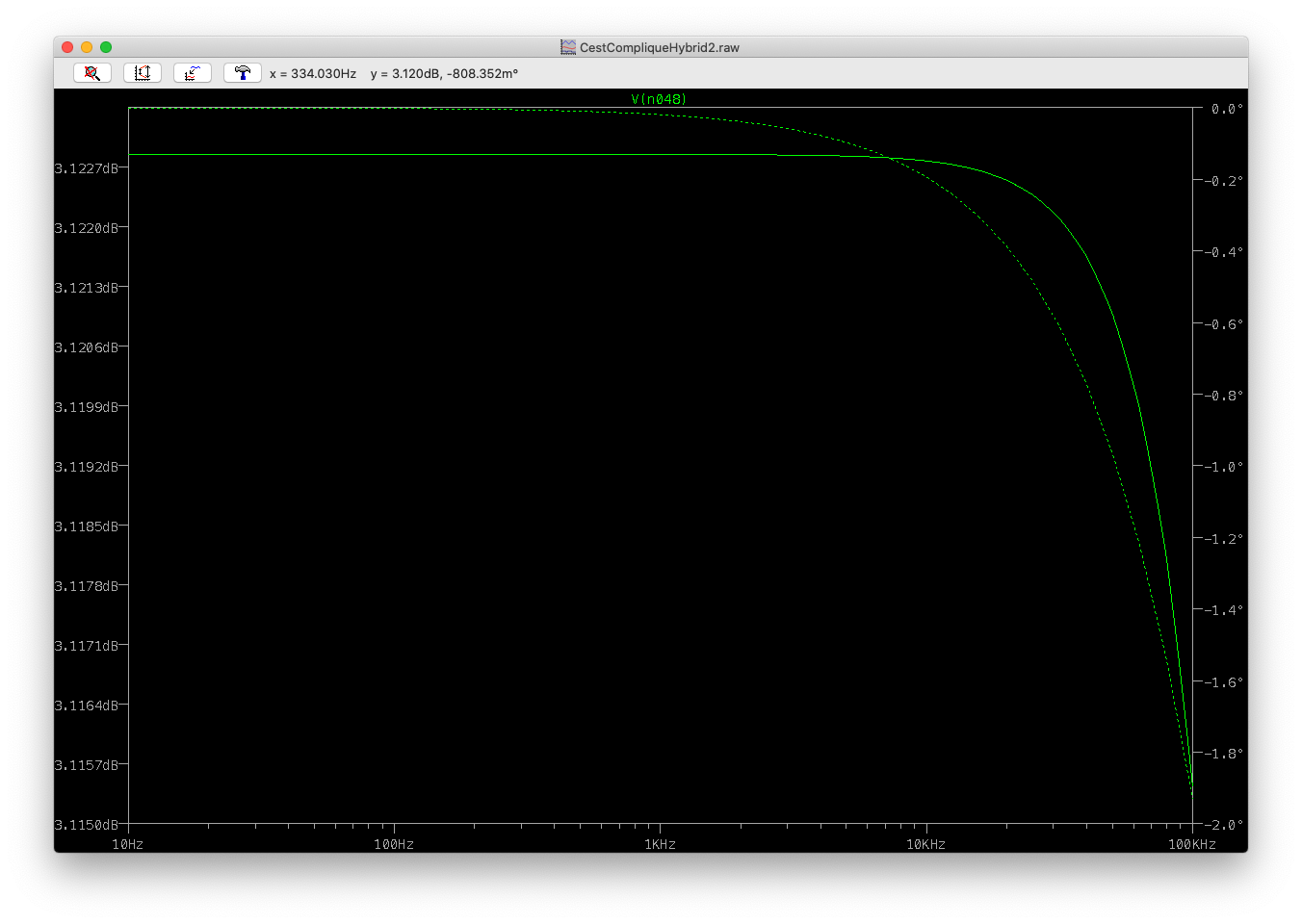Click the zoom-to-fit magnifier toolbar button

click(92, 73)
